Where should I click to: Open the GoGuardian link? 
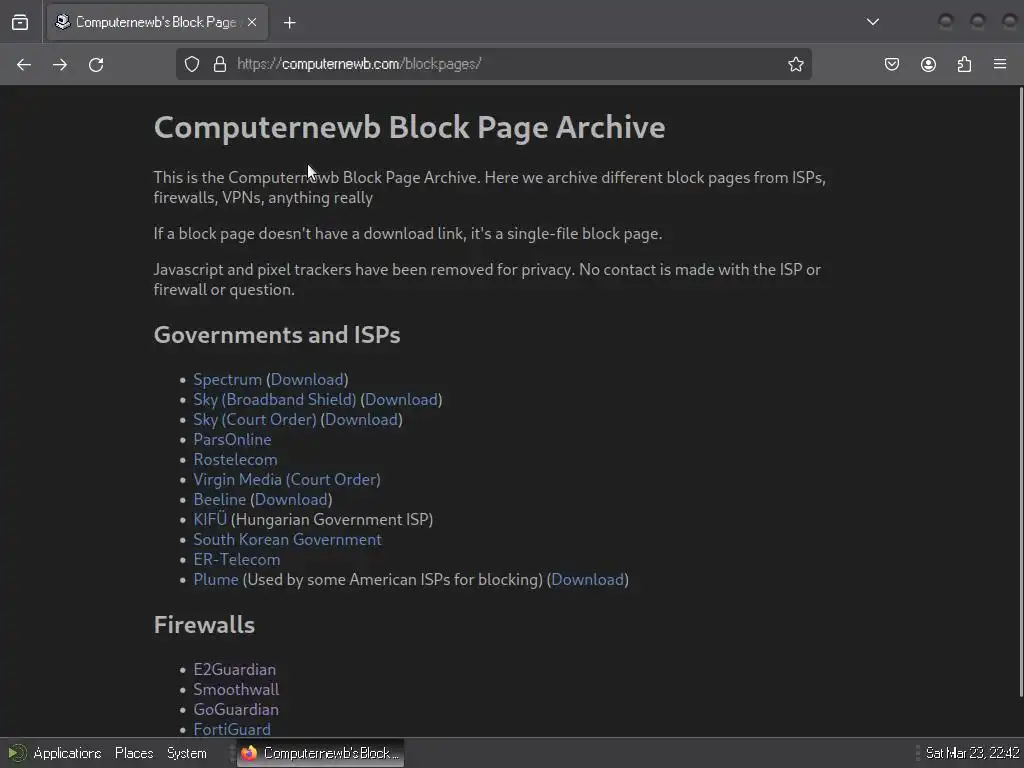coord(236,709)
